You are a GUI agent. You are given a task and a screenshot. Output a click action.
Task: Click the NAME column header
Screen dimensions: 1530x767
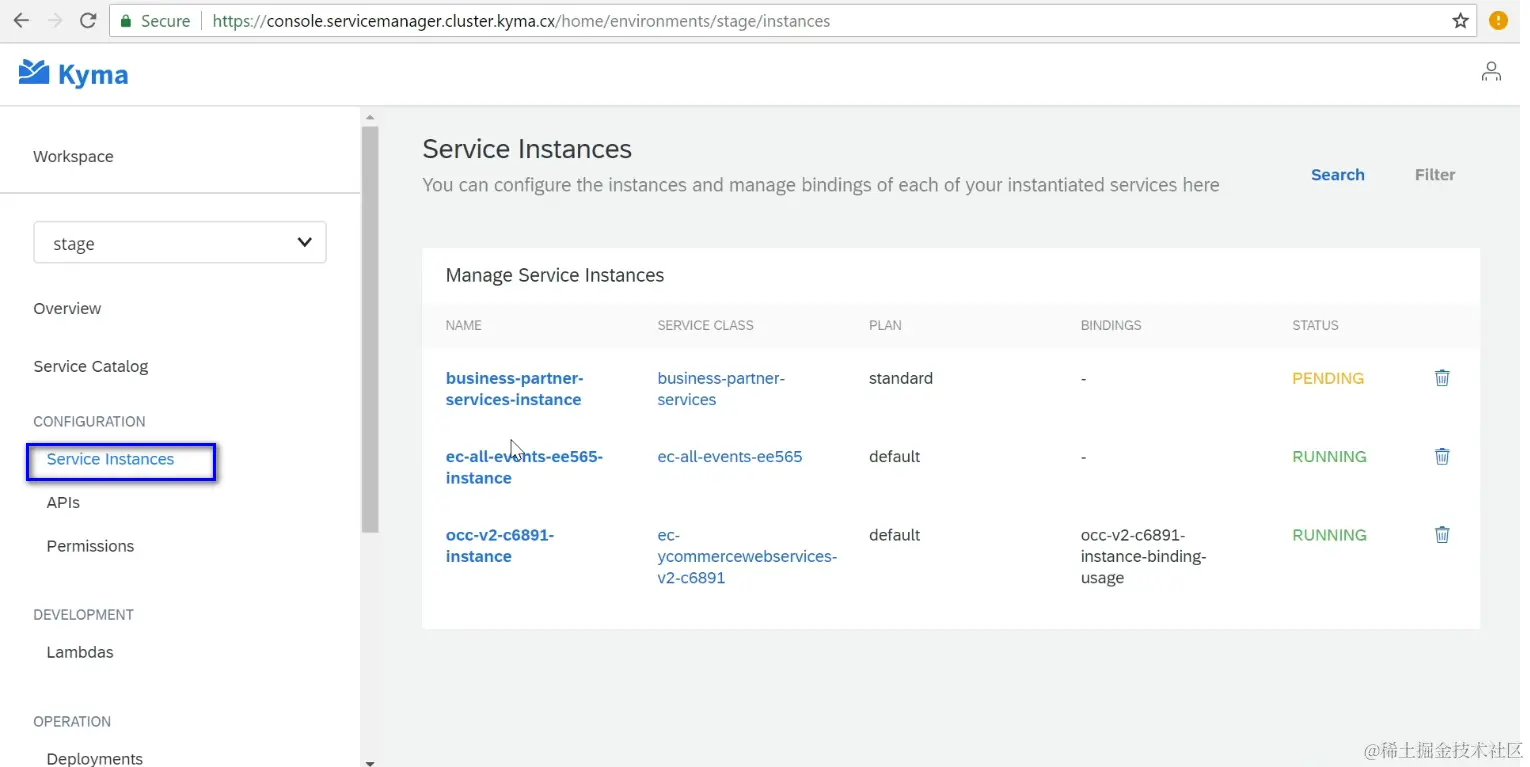tap(464, 325)
